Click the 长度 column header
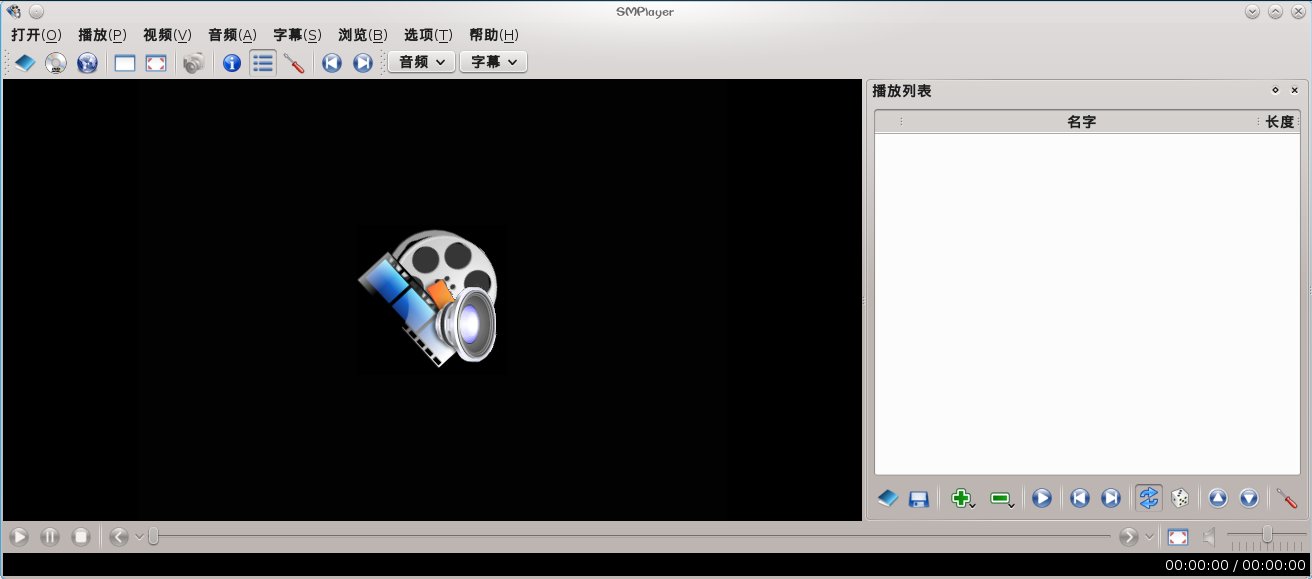The image size is (1312, 579). pos(1279,122)
